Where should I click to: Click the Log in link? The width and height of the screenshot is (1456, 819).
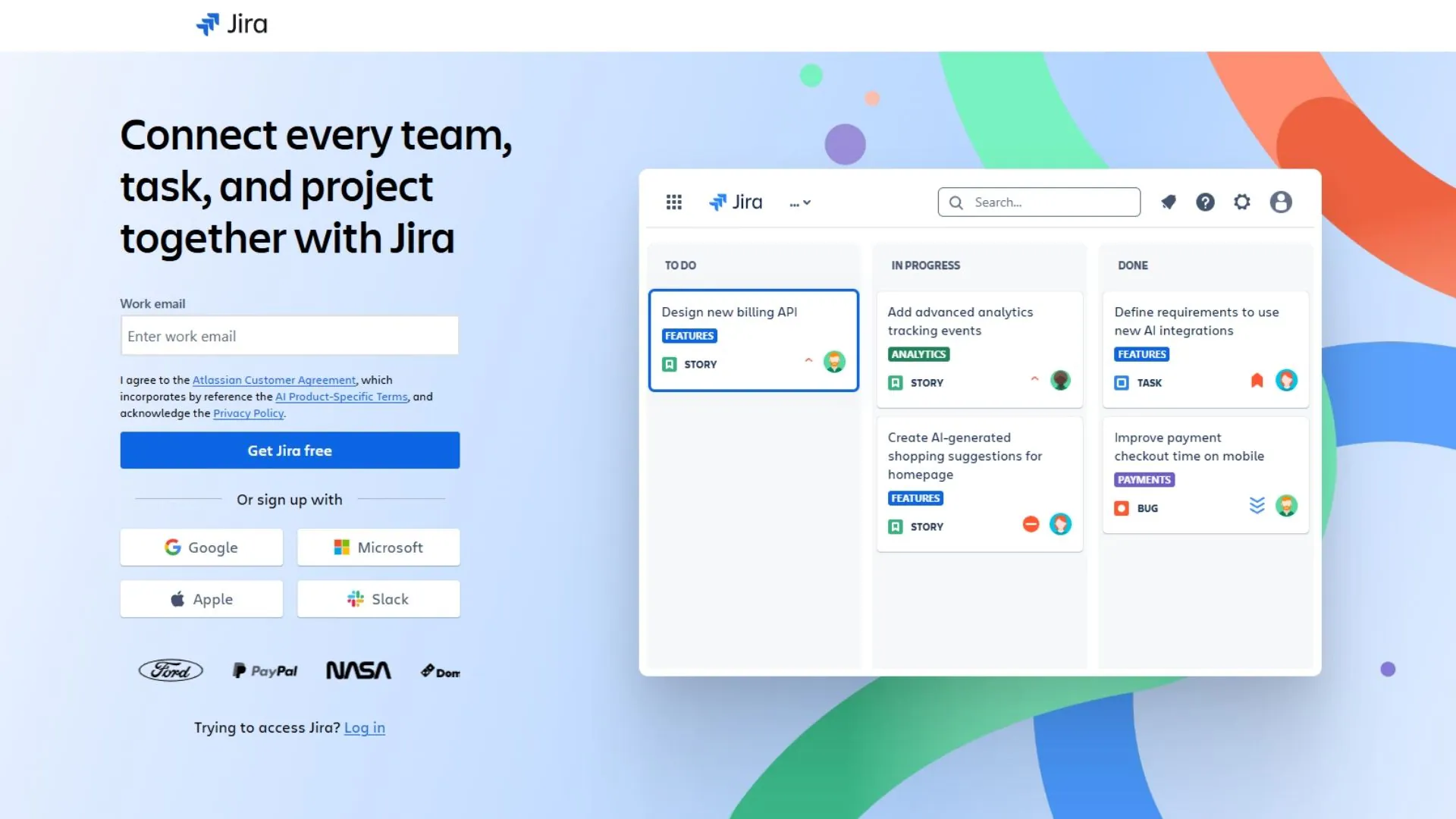click(365, 727)
